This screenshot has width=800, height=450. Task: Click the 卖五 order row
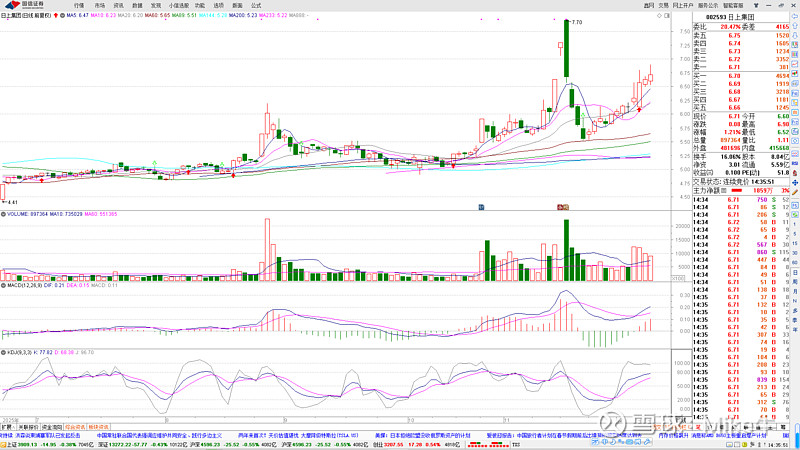[741, 36]
